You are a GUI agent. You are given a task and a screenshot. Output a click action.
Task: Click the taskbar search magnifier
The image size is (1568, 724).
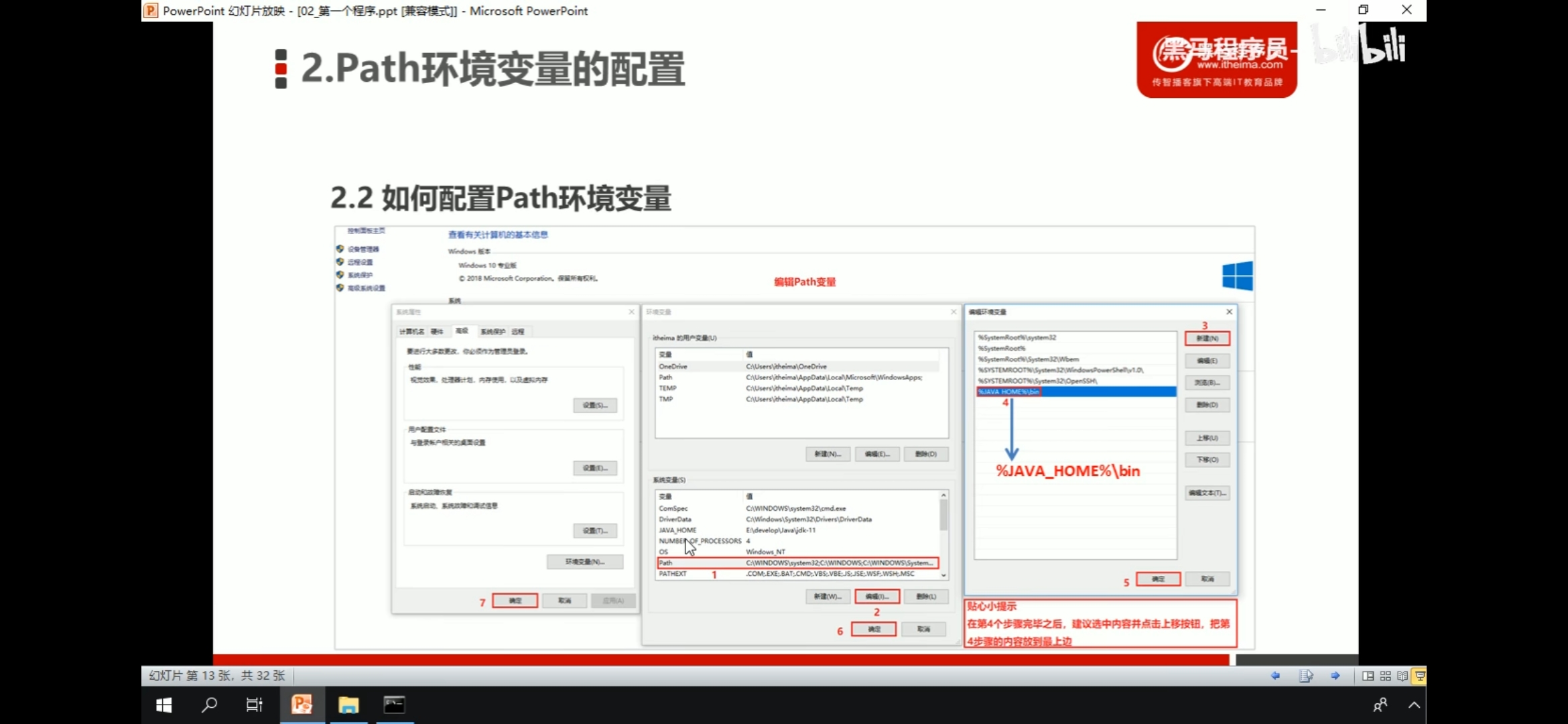210,705
